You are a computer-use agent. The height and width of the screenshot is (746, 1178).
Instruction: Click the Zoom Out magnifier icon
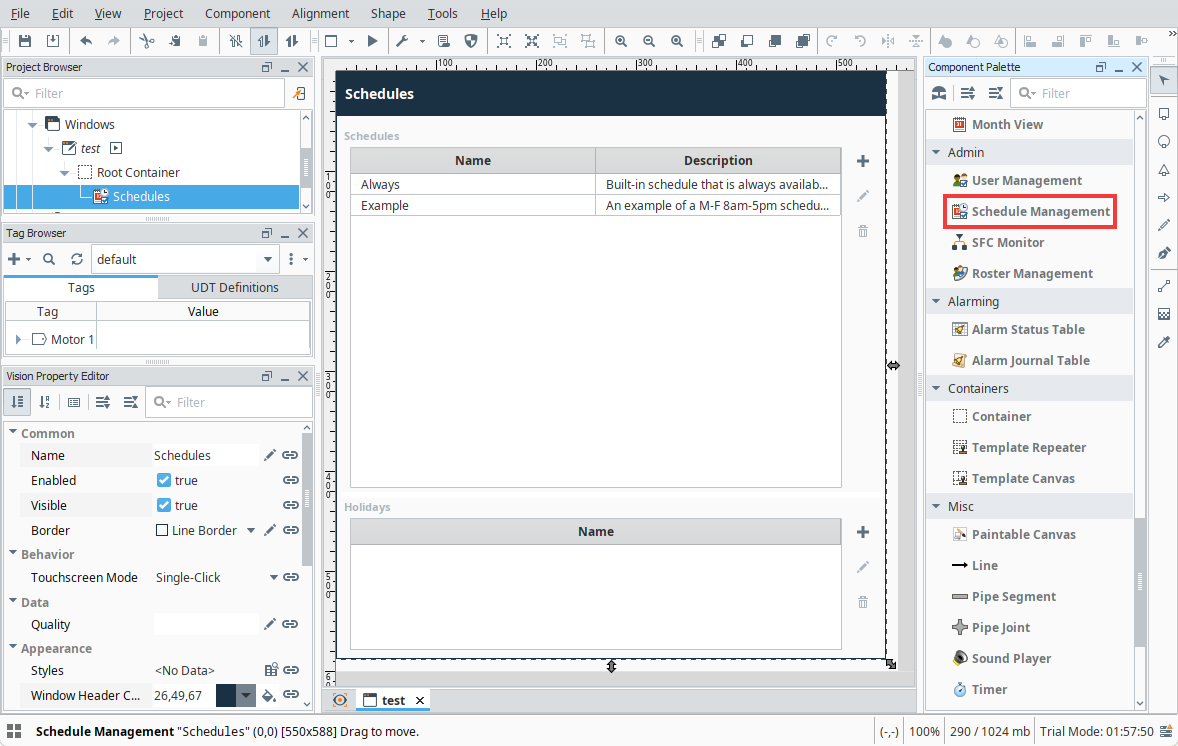click(649, 41)
